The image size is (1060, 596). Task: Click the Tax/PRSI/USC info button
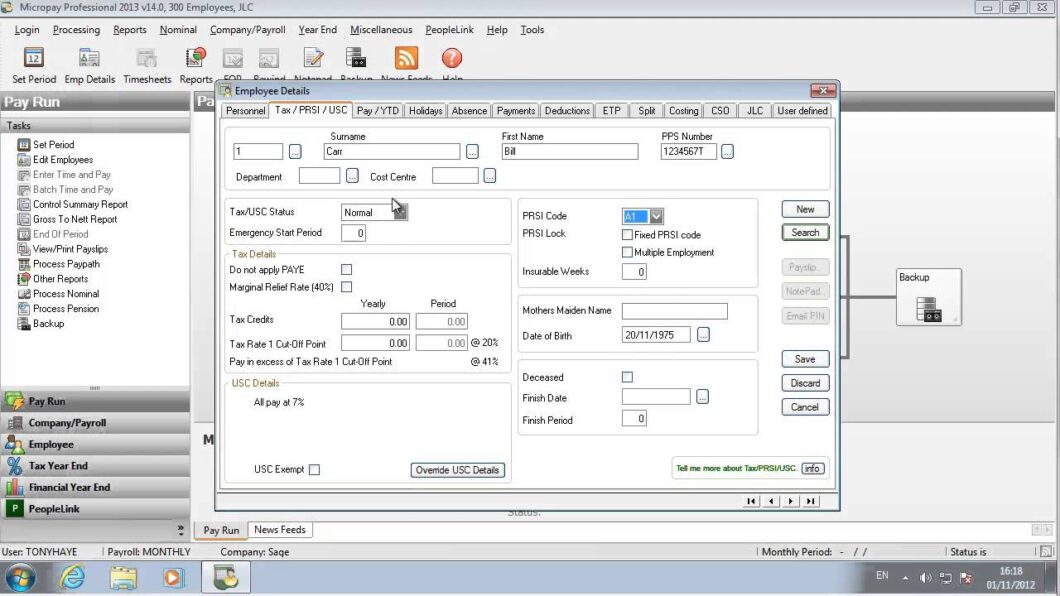tap(813, 468)
